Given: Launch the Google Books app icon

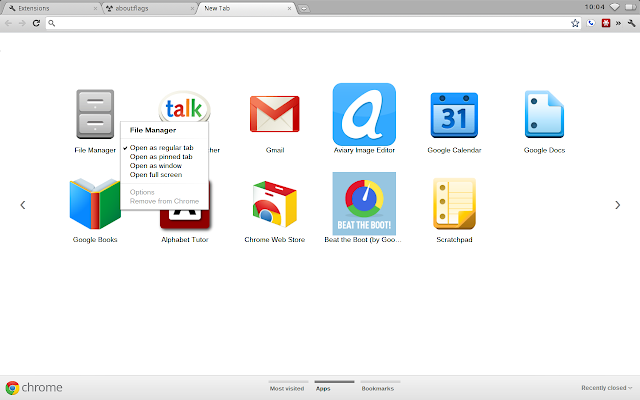Looking at the screenshot, I should (95, 203).
